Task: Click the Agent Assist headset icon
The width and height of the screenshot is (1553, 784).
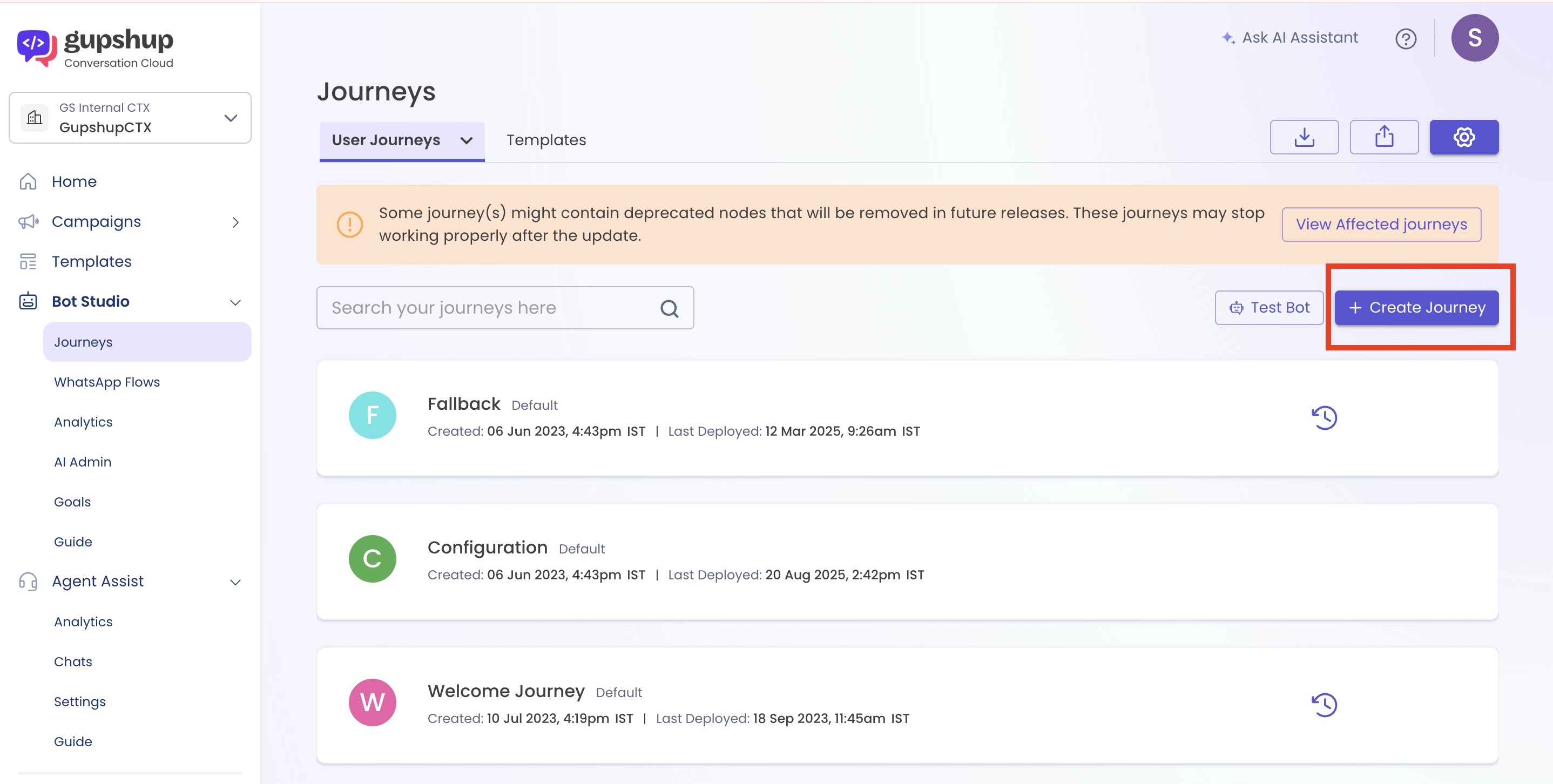Action: pyautogui.click(x=28, y=582)
